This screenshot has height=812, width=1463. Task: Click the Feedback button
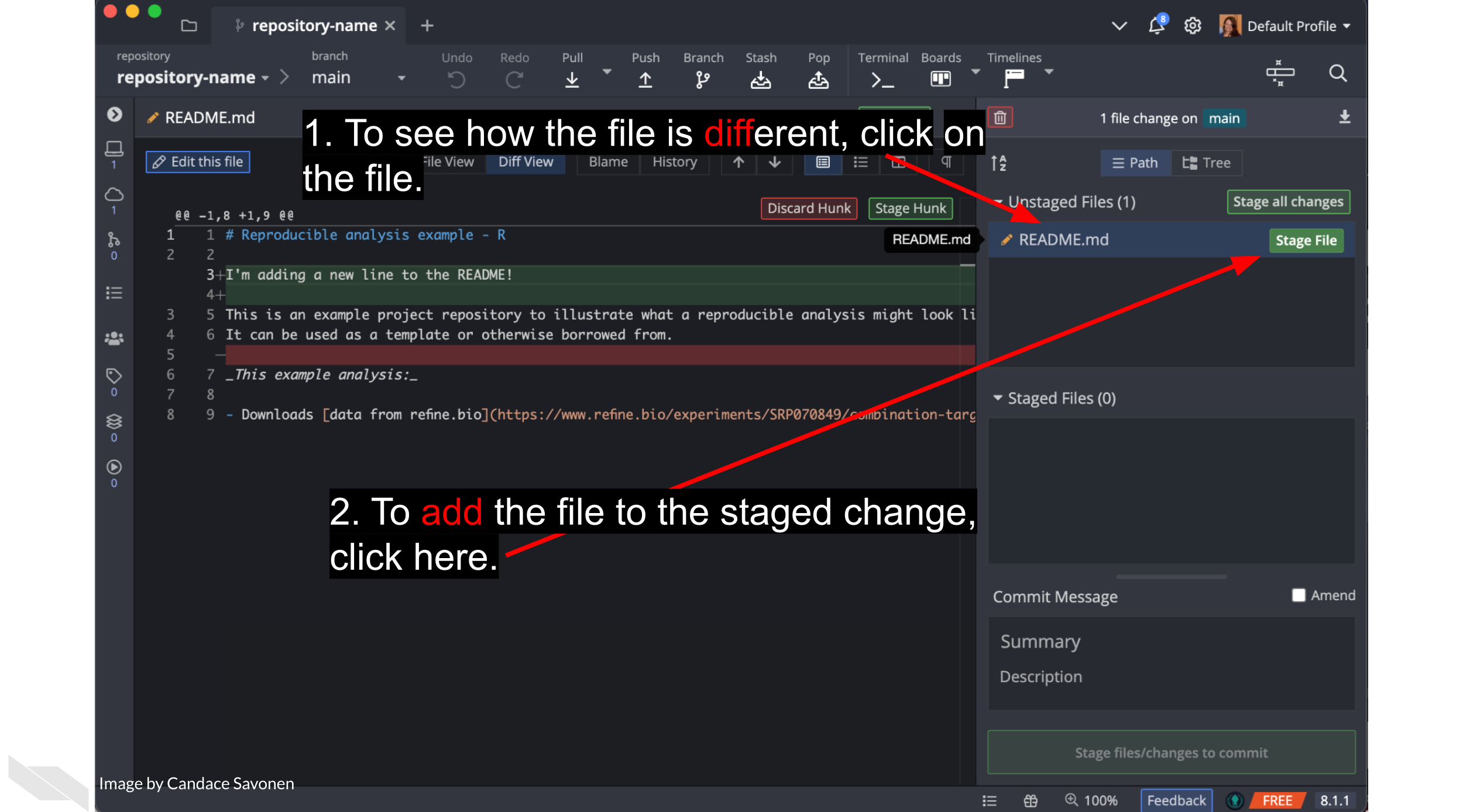1176,800
